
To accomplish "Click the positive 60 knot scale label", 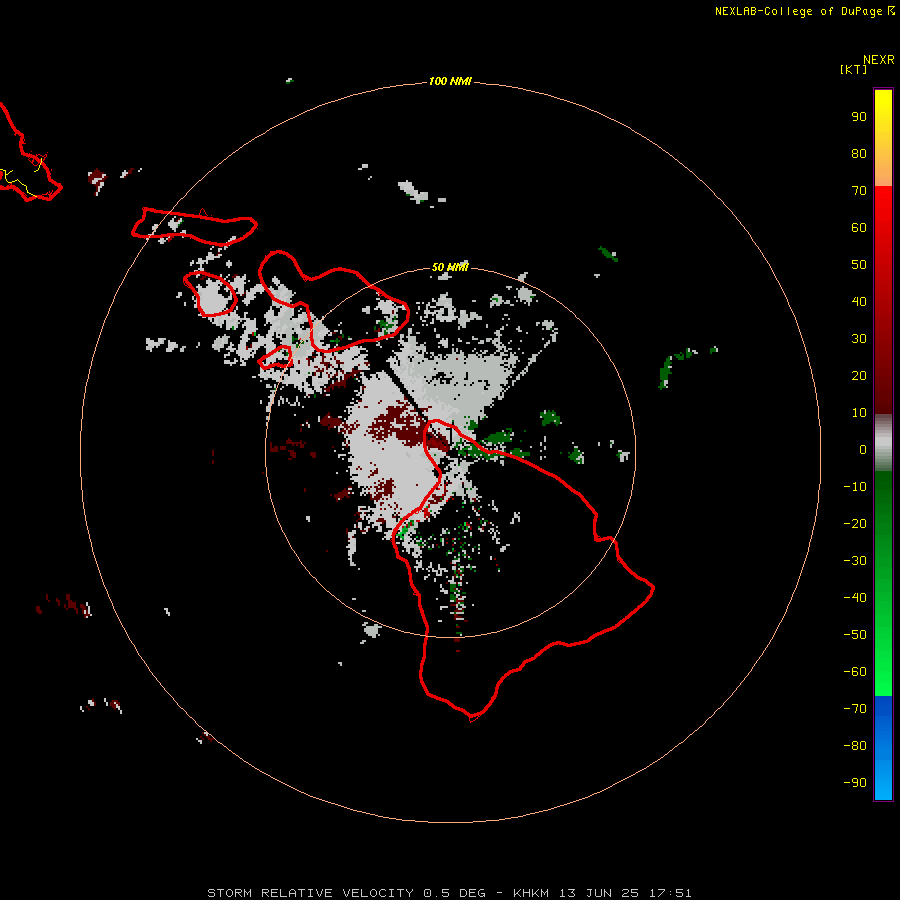I will (859, 228).
